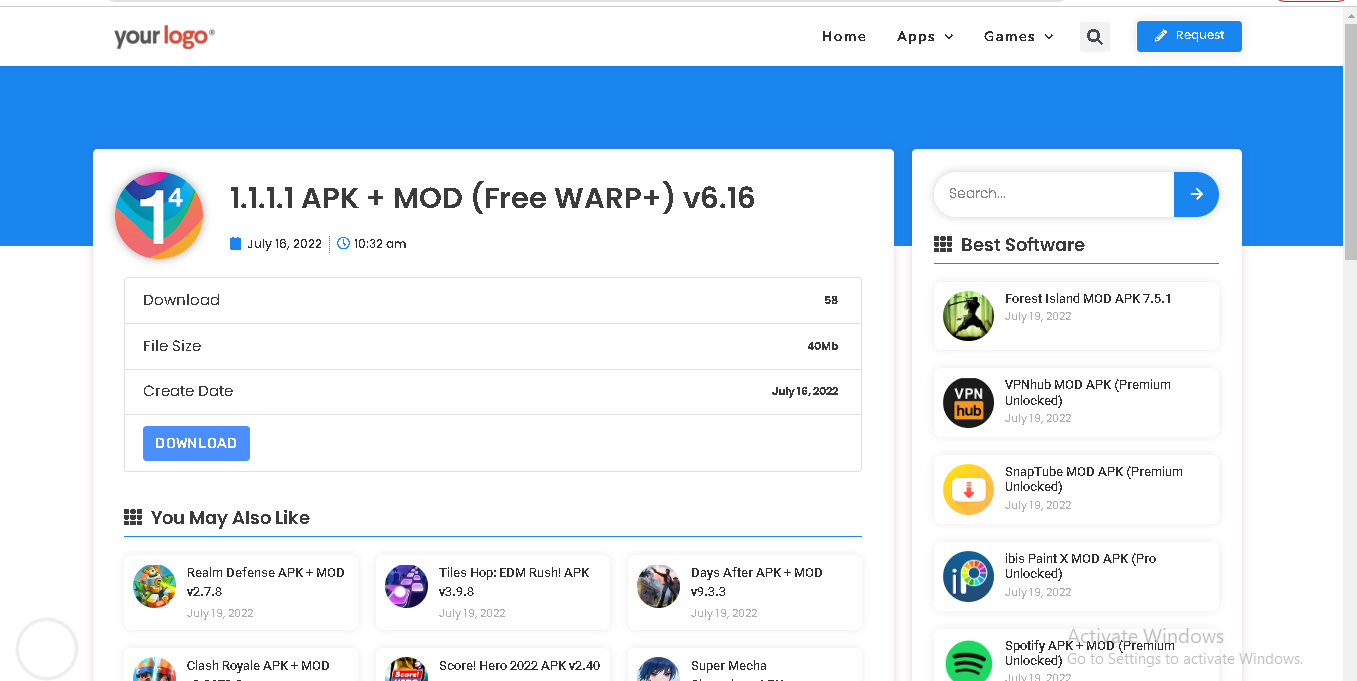
Task: Open Spotify APK + MOD link
Action: point(1090,653)
